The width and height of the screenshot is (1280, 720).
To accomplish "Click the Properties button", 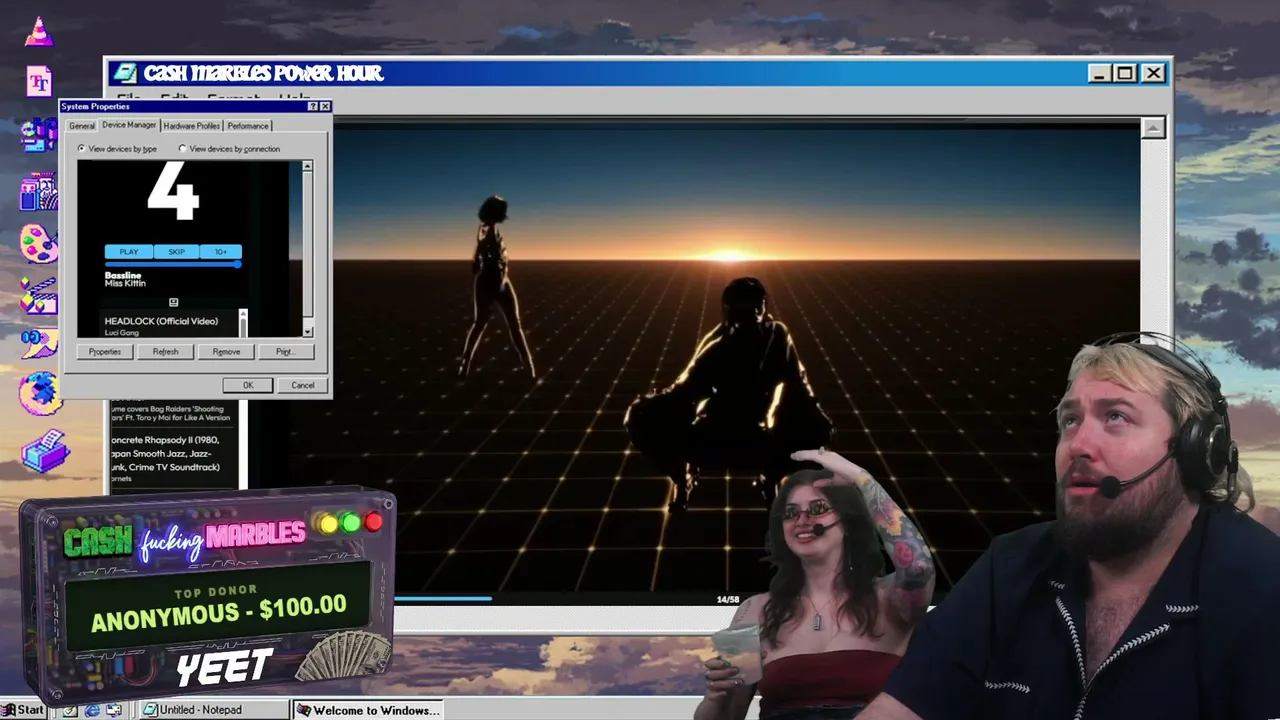I will coord(105,352).
